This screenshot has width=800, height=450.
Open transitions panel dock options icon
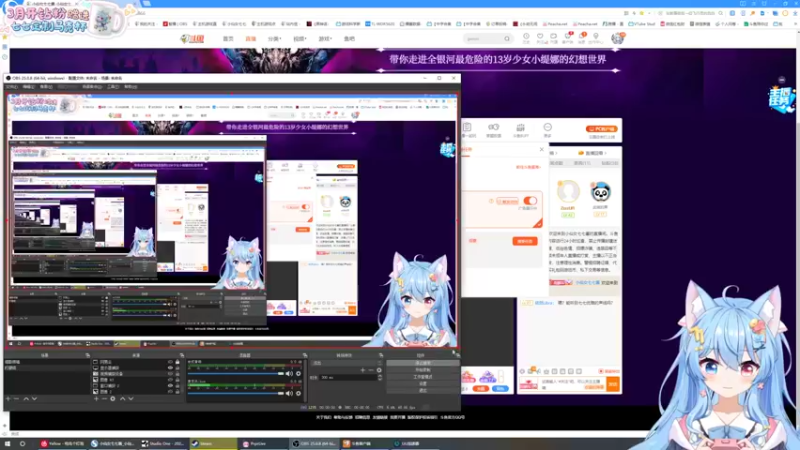click(381, 355)
